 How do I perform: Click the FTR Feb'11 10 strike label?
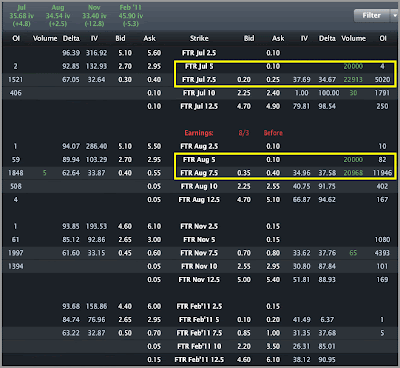tap(199, 346)
